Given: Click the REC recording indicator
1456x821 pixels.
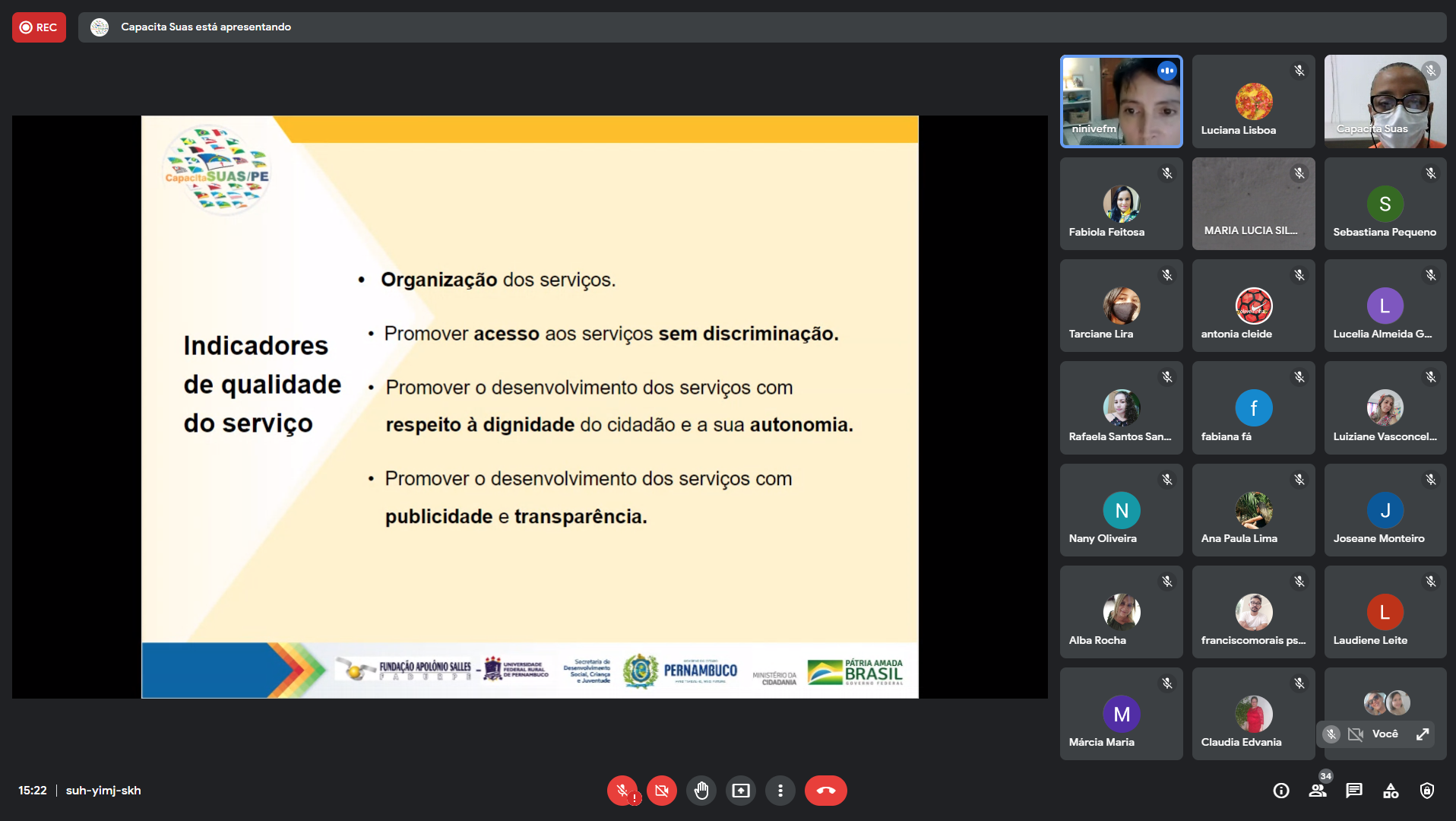Looking at the screenshot, I should pos(39,27).
